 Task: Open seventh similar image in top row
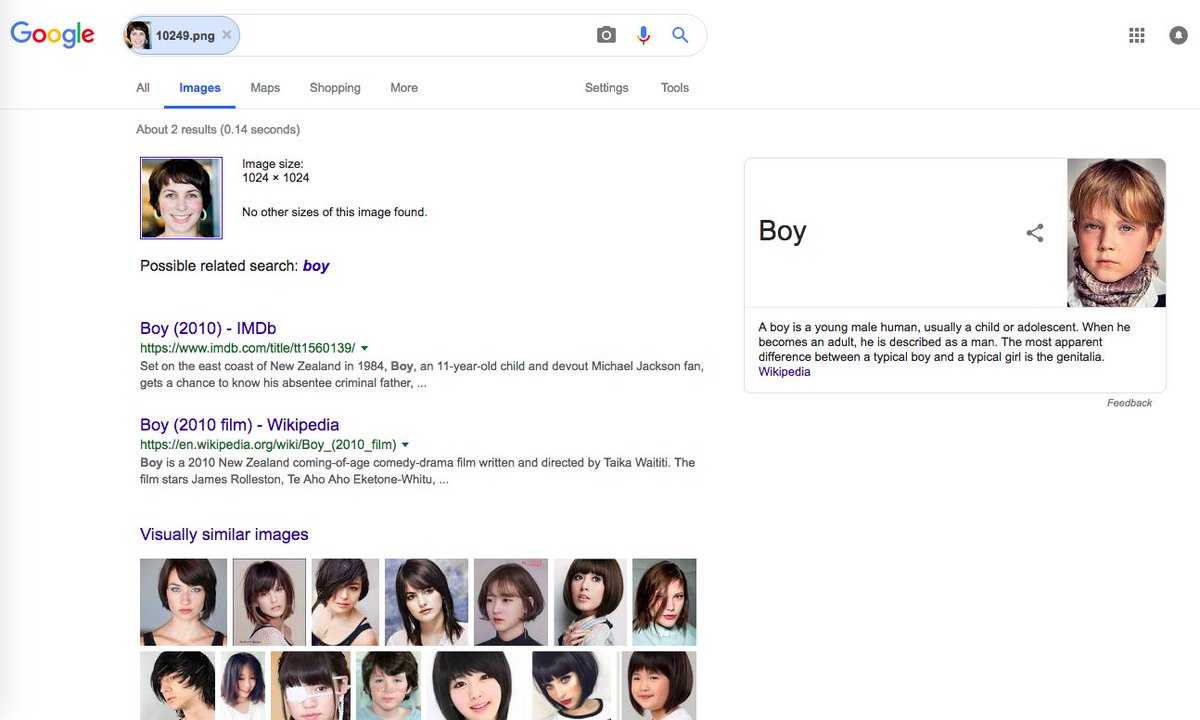coord(664,602)
